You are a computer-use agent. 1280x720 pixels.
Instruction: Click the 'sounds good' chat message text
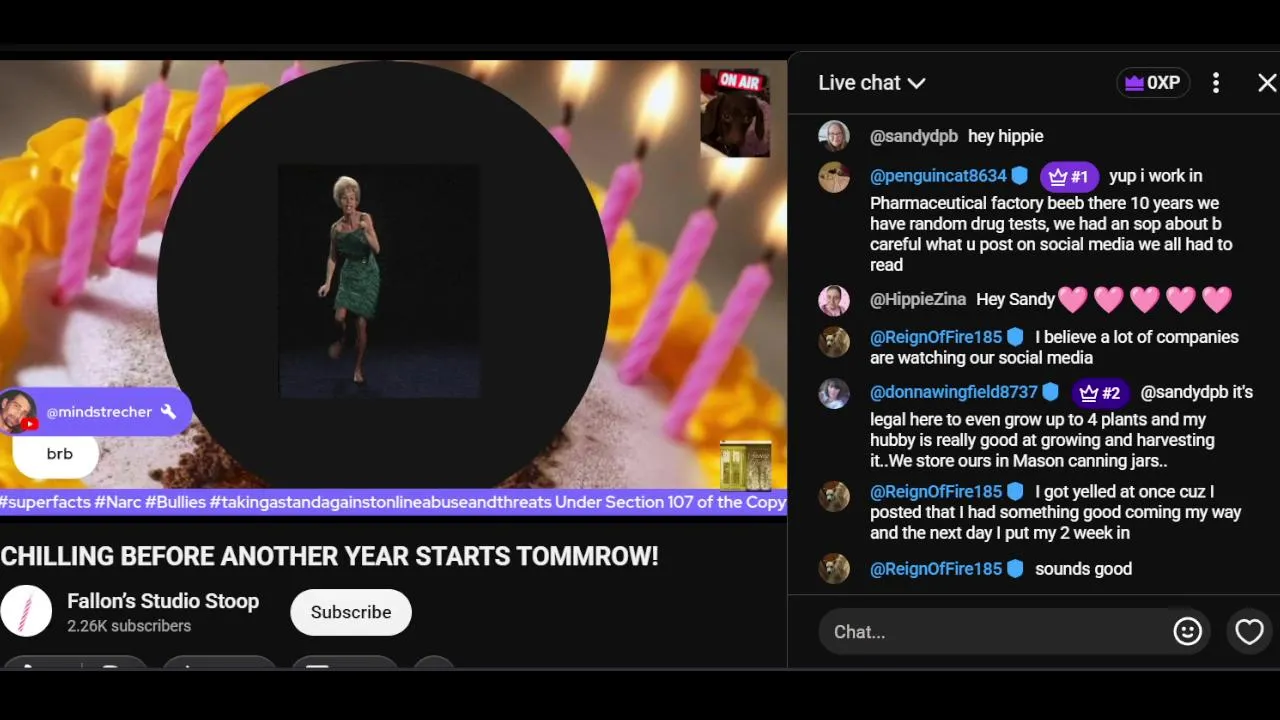[1083, 569]
